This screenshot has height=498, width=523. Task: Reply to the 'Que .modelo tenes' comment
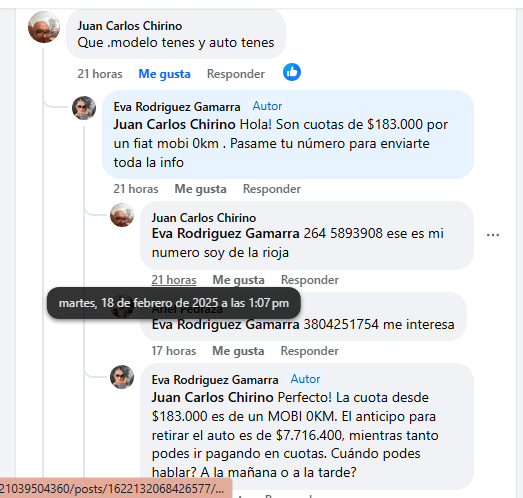click(236, 74)
